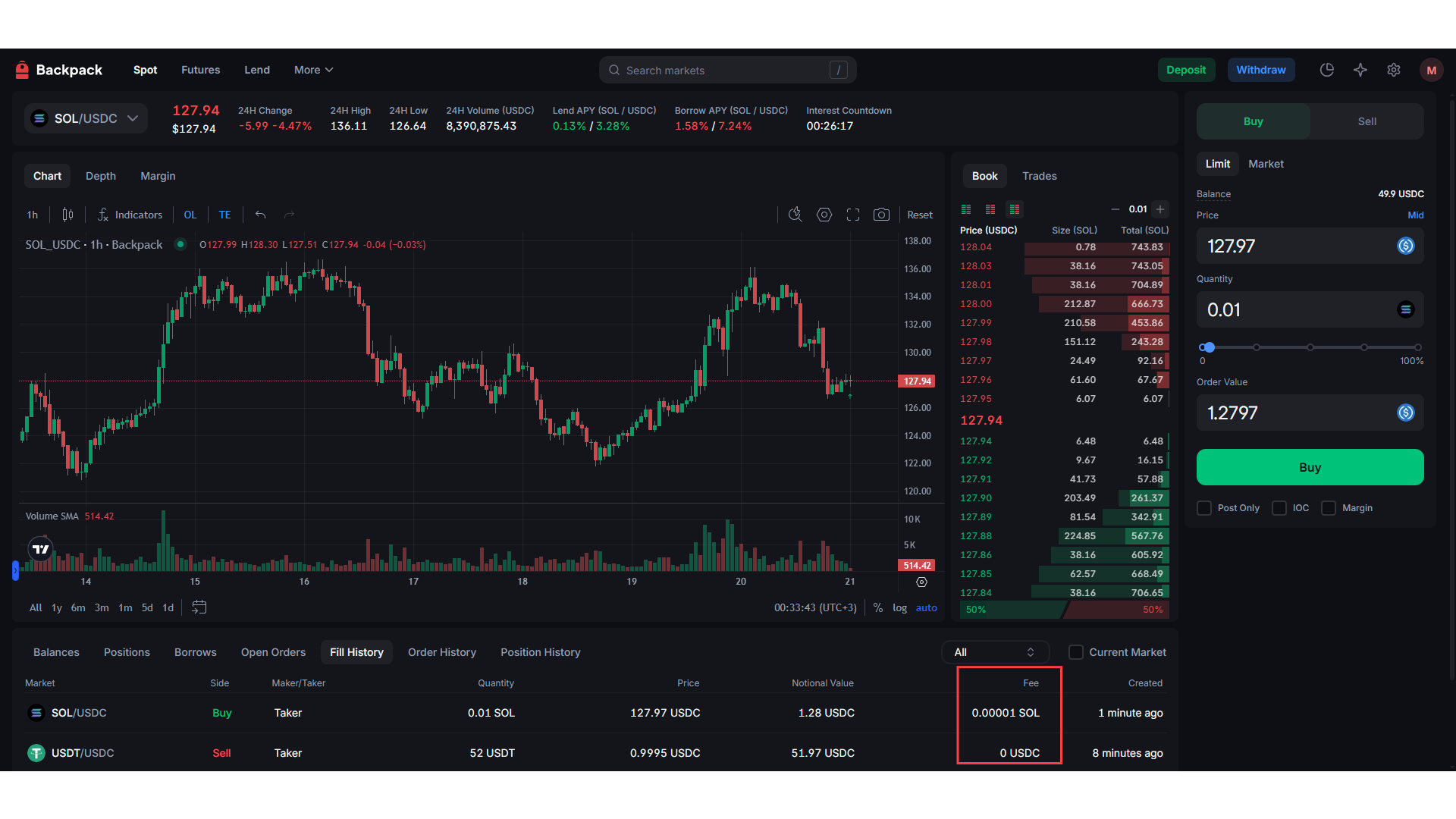Viewport: 1456px width, 819px height.
Task: Click the Withdraw button
Action: point(1261,70)
